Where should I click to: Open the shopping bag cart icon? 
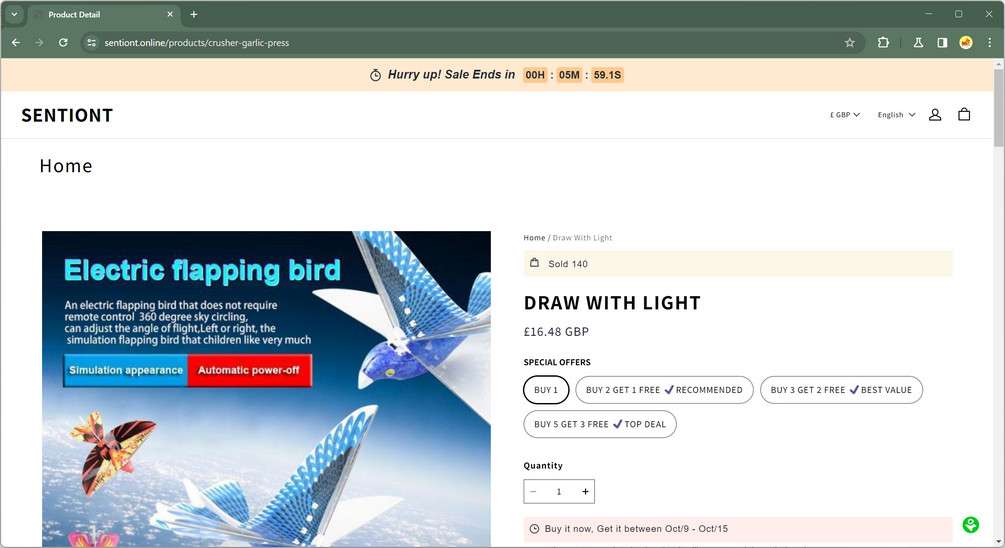[964, 115]
